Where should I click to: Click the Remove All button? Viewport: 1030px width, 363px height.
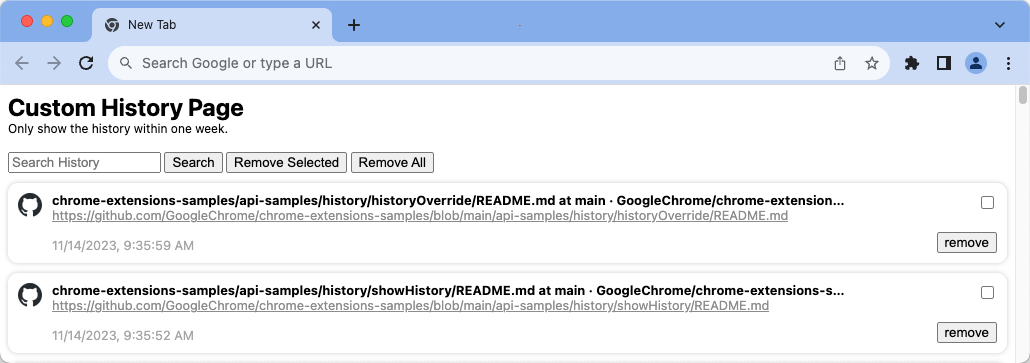coord(392,162)
